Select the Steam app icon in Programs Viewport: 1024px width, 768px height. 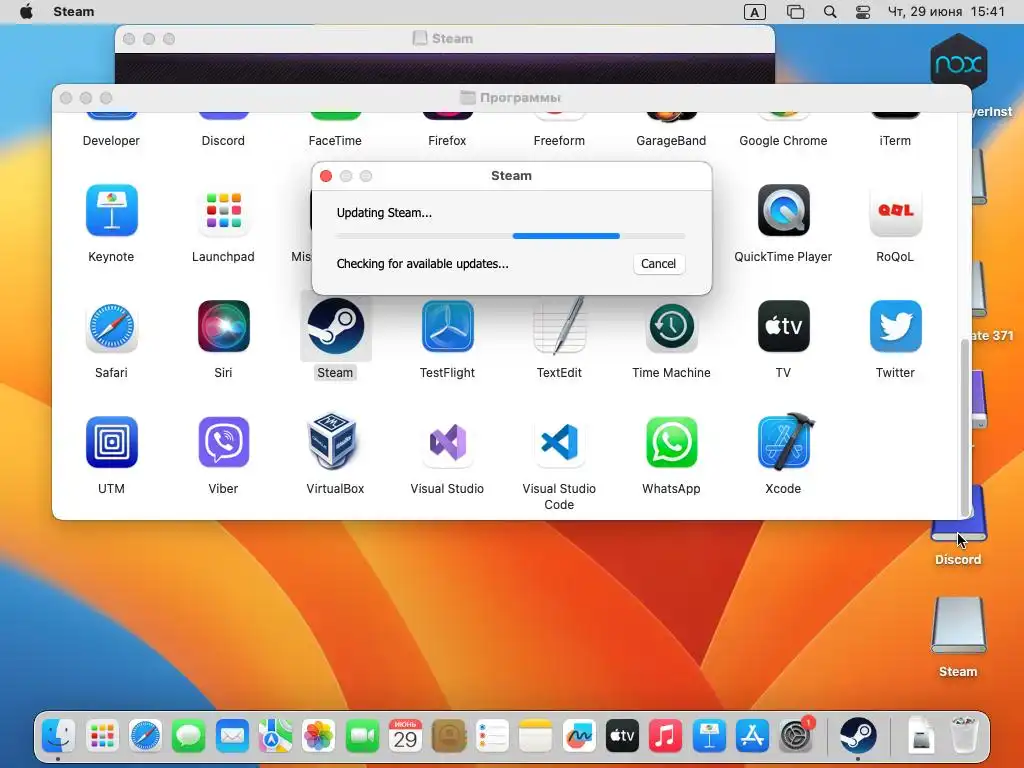[x=336, y=327]
